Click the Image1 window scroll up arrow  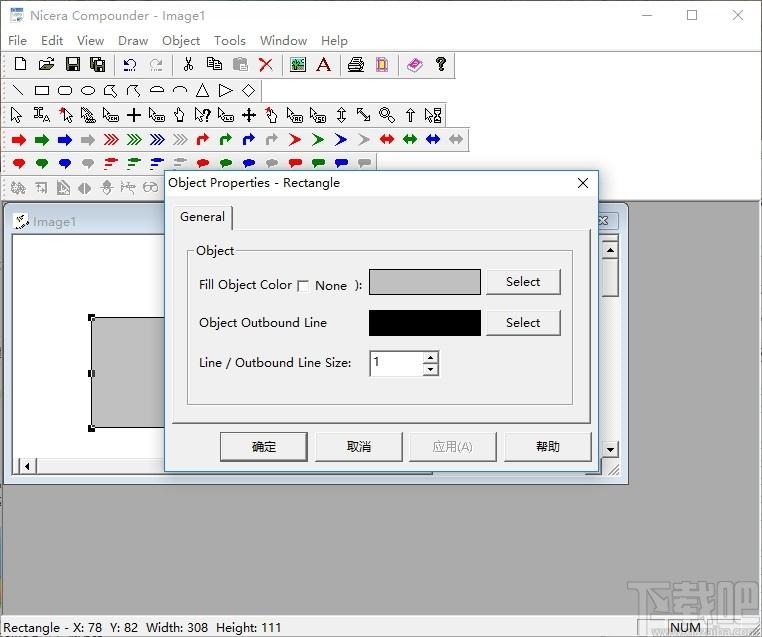point(610,250)
